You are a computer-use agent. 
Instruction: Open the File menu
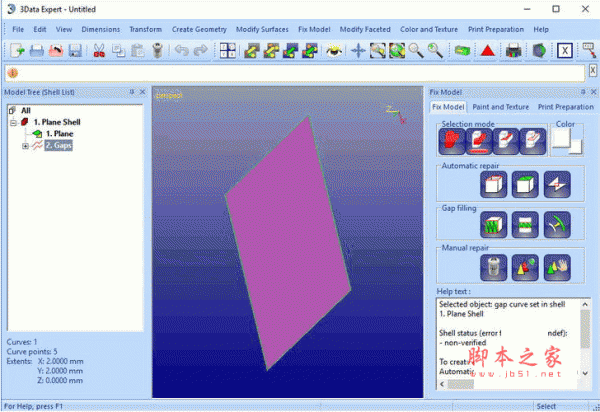[x=18, y=29]
